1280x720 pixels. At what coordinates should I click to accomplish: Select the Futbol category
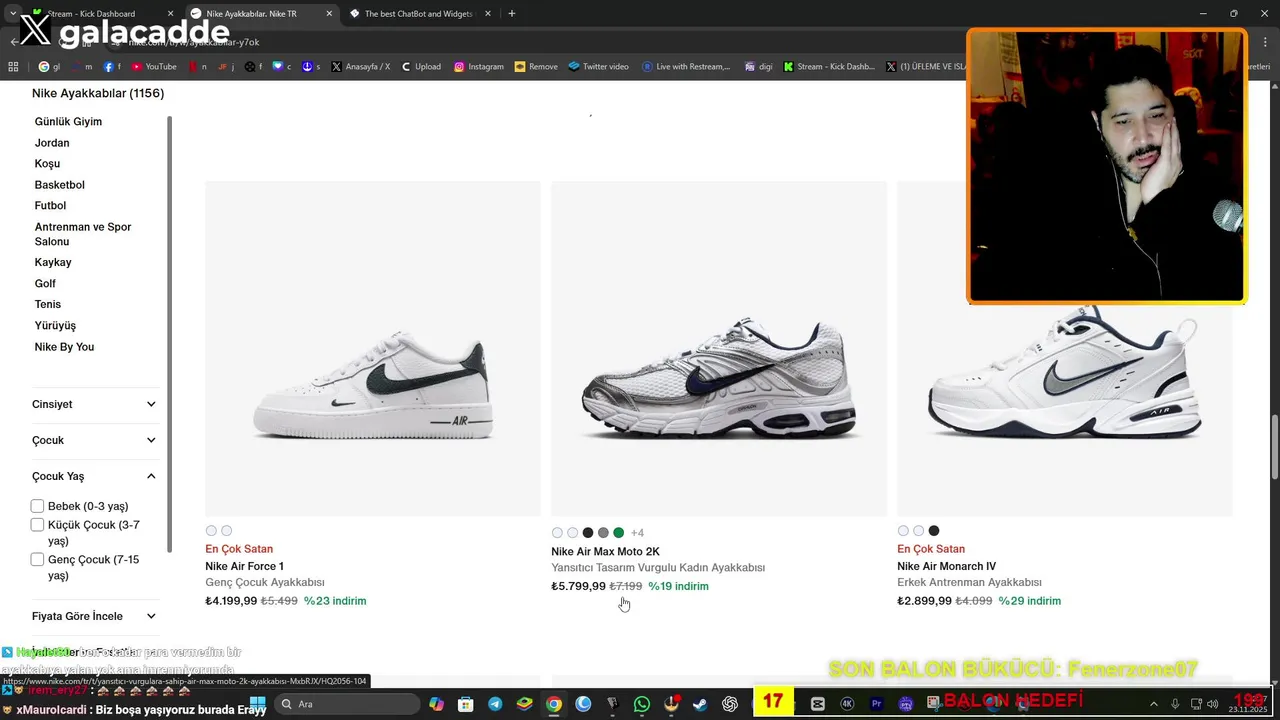[x=50, y=206]
